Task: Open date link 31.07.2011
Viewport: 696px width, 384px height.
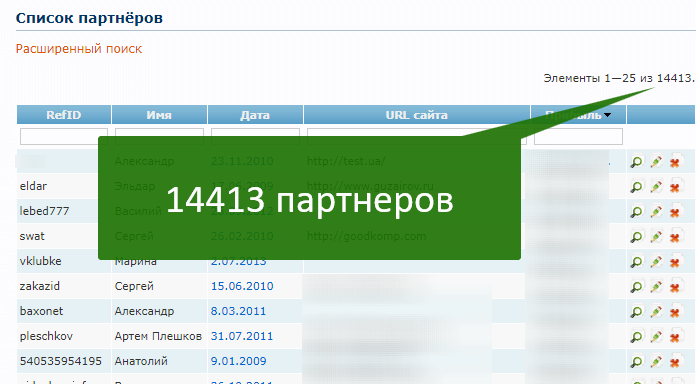Action: (242, 336)
